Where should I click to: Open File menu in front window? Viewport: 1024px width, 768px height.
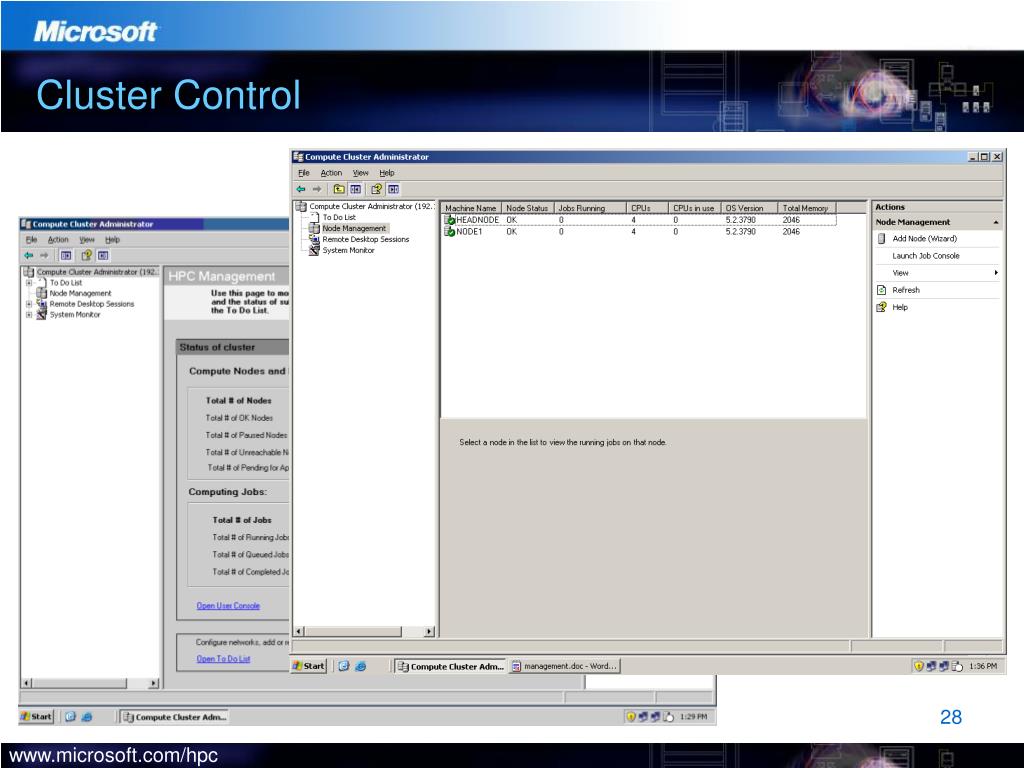point(304,173)
